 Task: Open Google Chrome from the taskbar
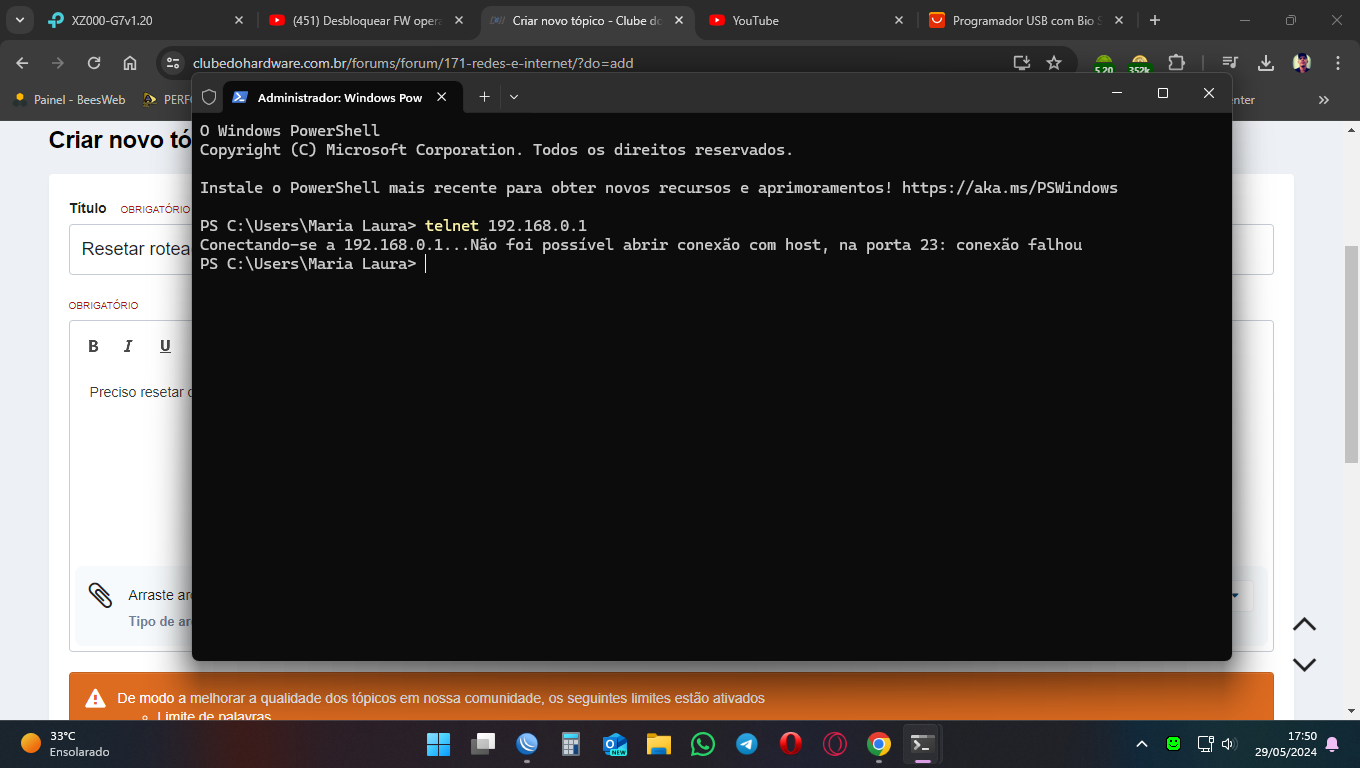[879, 744]
